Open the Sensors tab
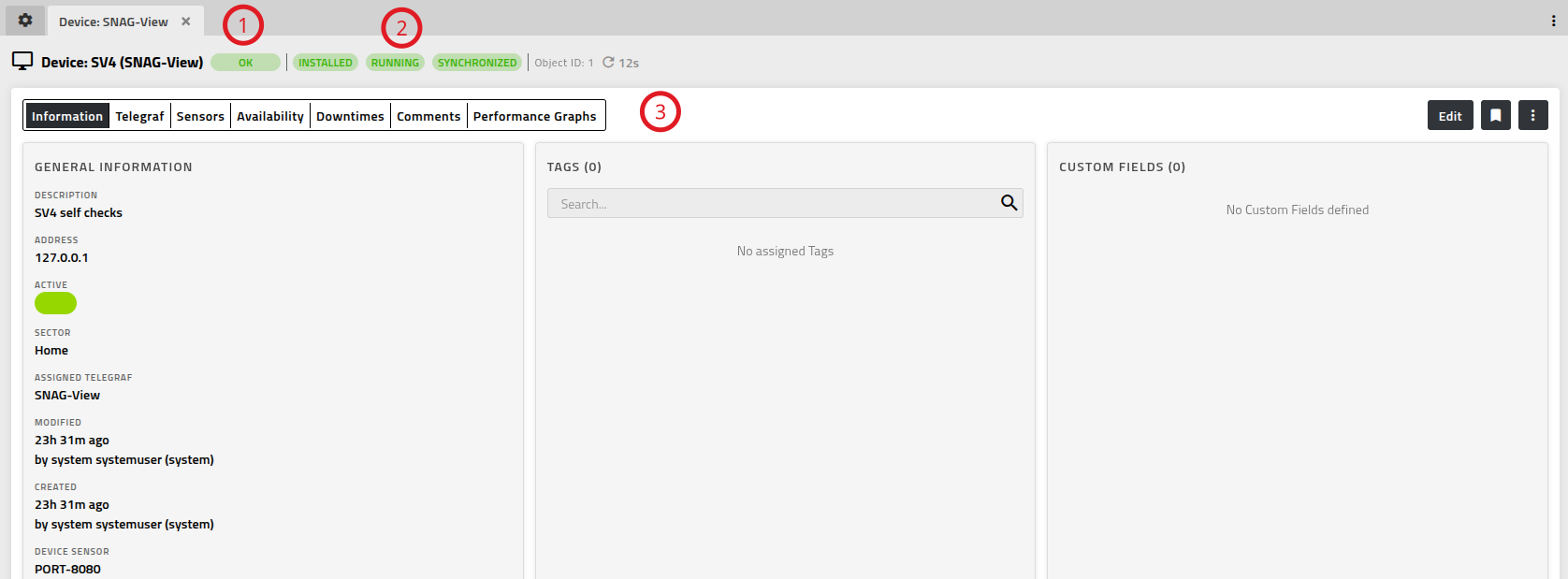Image resolution: width=1568 pixels, height=579 pixels. [x=200, y=116]
